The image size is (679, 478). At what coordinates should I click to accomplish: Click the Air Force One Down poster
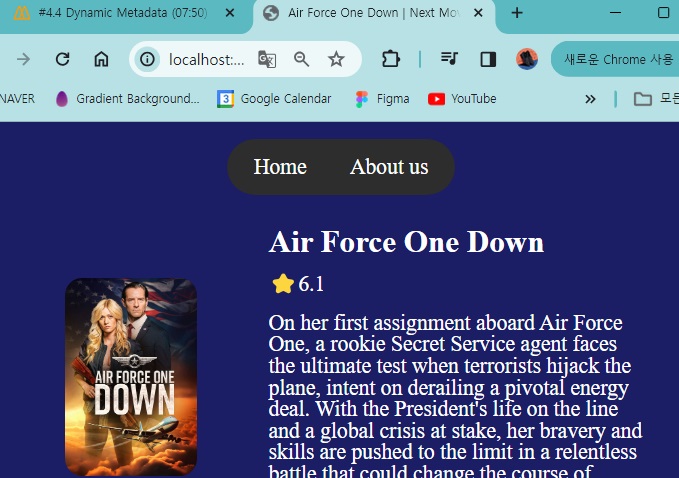pos(131,377)
